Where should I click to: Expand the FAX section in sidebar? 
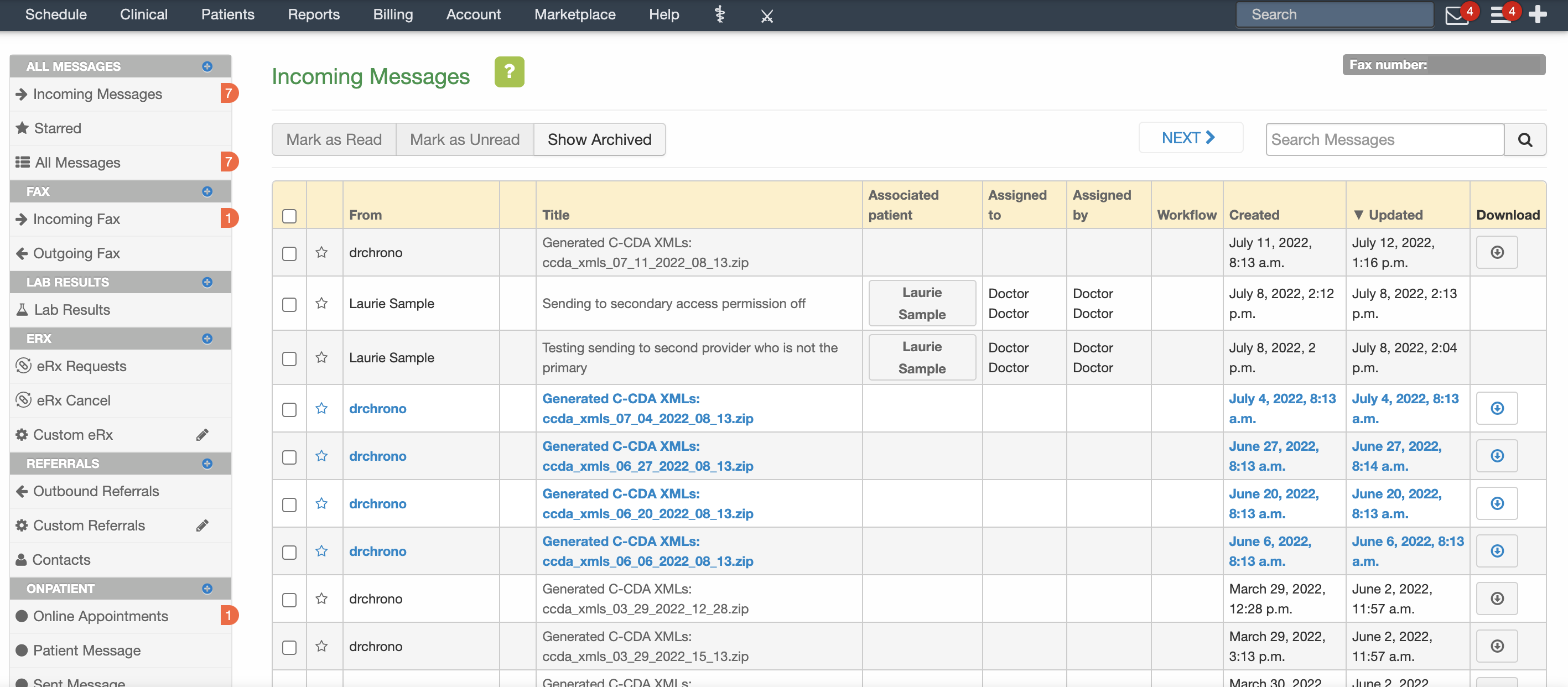[x=208, y=190]
